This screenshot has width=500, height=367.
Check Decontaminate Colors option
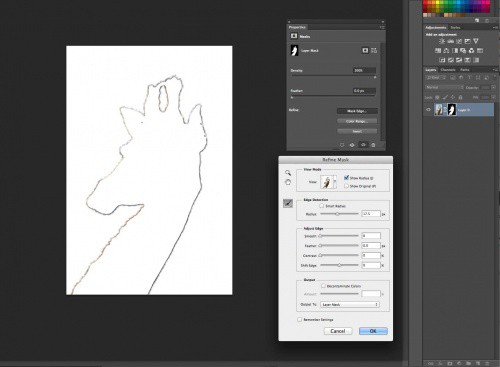click(x=323, y=286)
